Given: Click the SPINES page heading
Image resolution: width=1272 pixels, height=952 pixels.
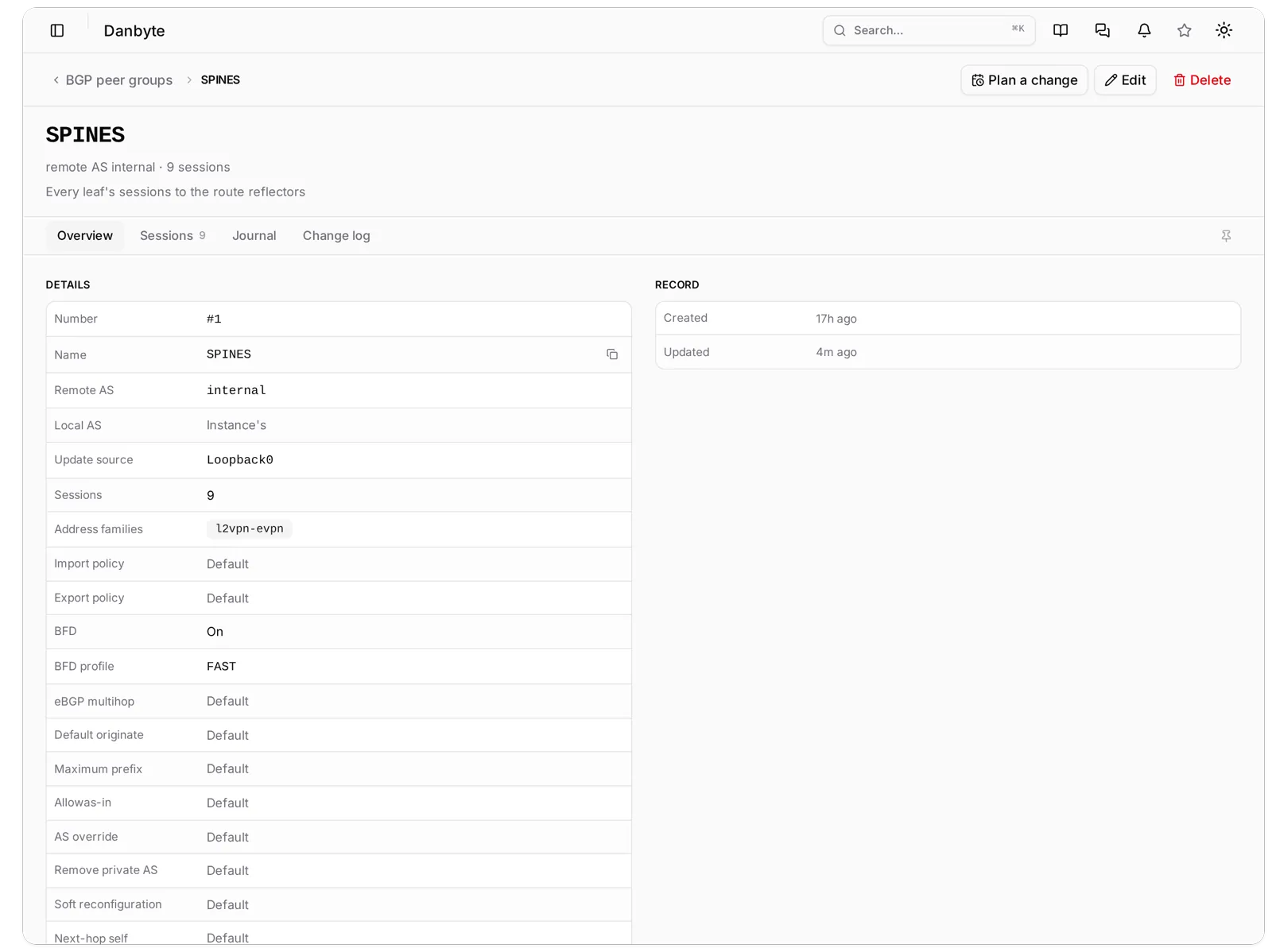Looking at the screenshot, I should coord(85,135).
